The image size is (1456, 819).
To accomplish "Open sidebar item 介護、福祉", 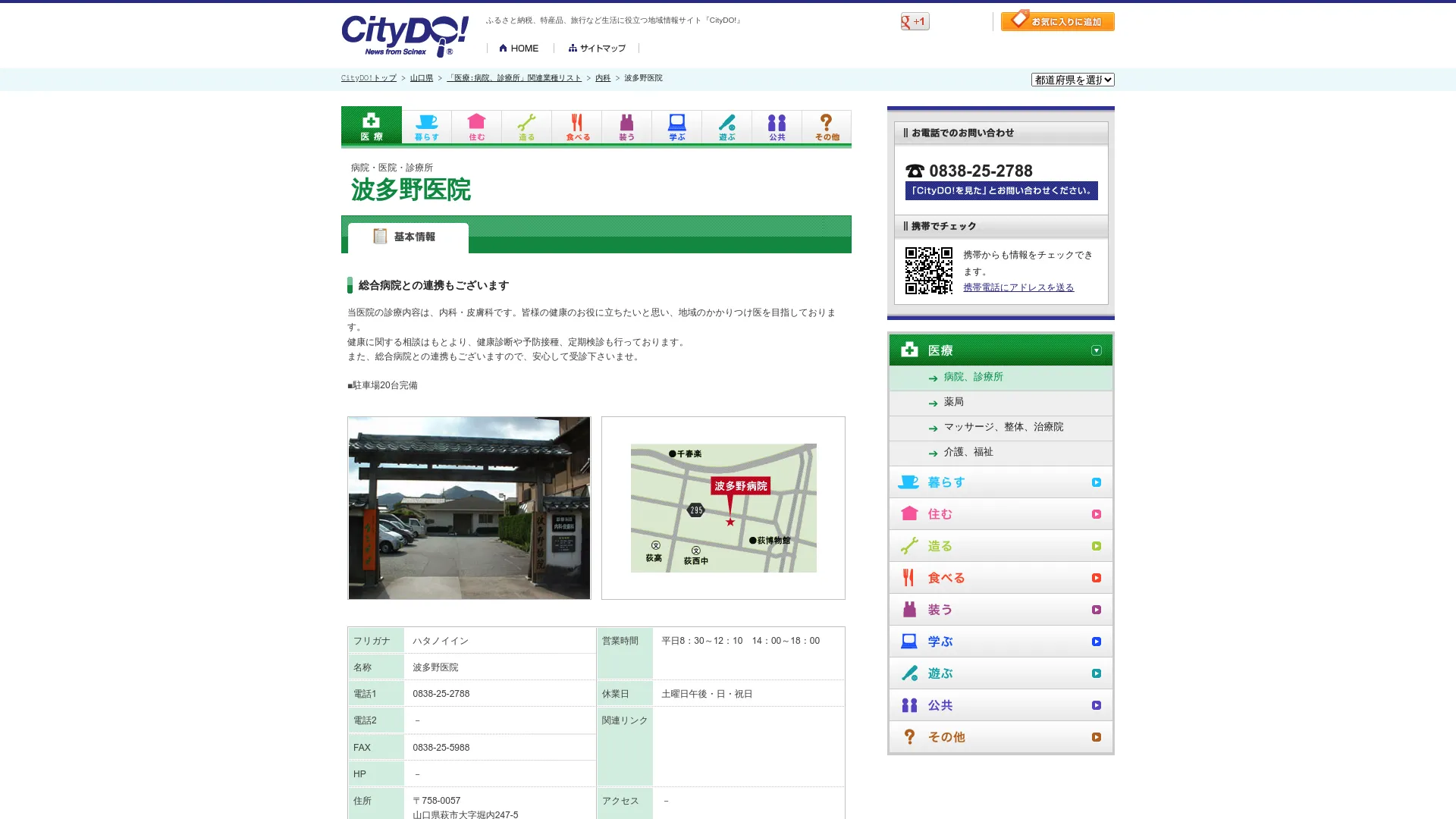I will click(1001, 453).
